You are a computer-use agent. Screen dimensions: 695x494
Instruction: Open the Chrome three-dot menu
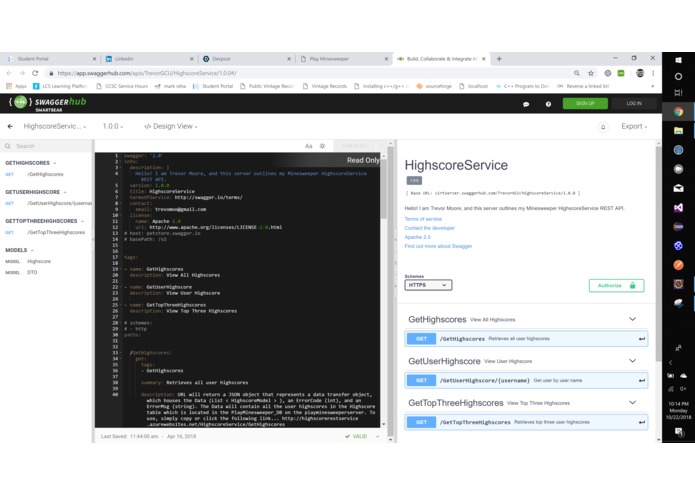tap(653, 73)
